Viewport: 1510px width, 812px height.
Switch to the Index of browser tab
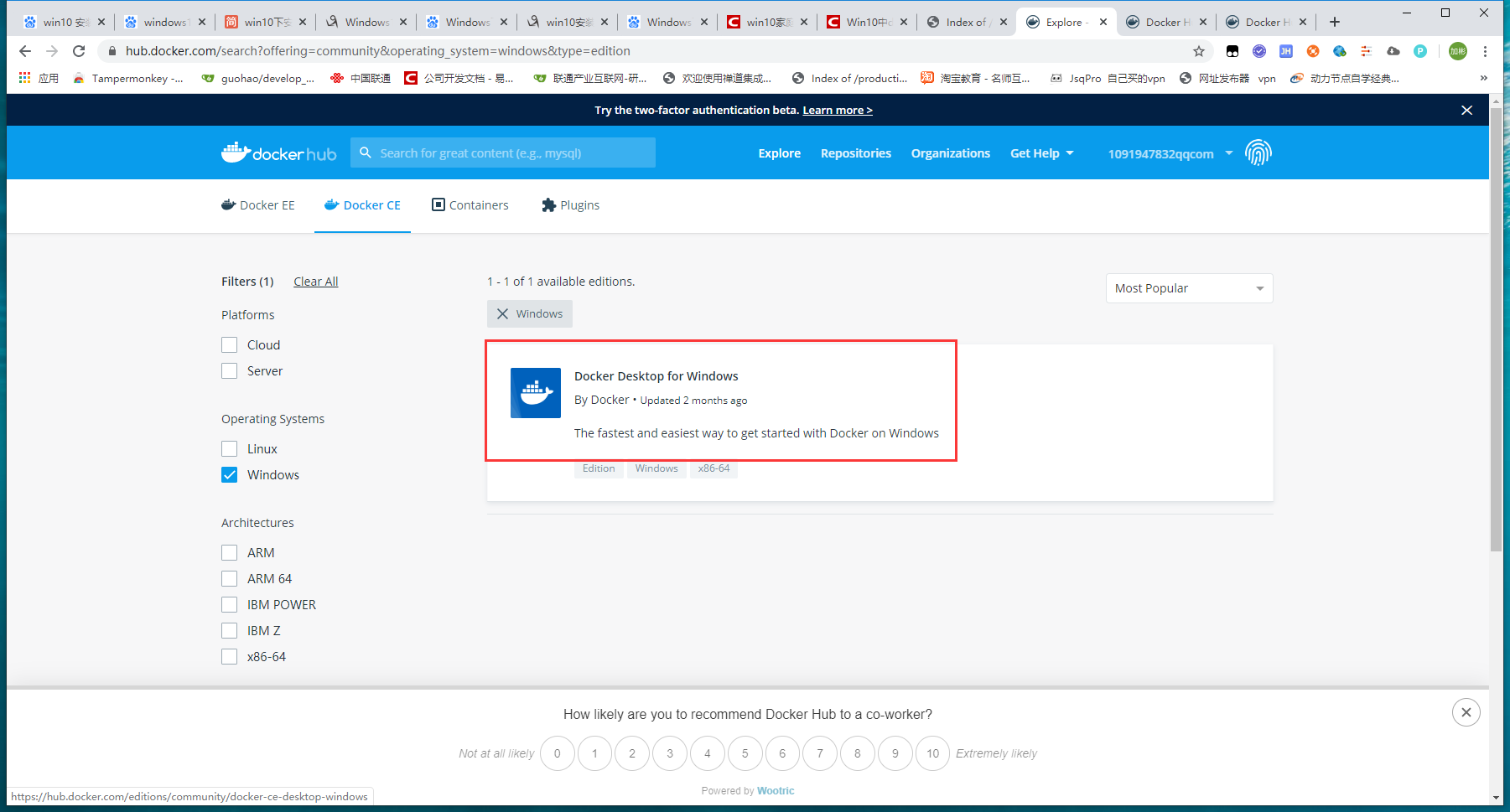click(966, 22)
